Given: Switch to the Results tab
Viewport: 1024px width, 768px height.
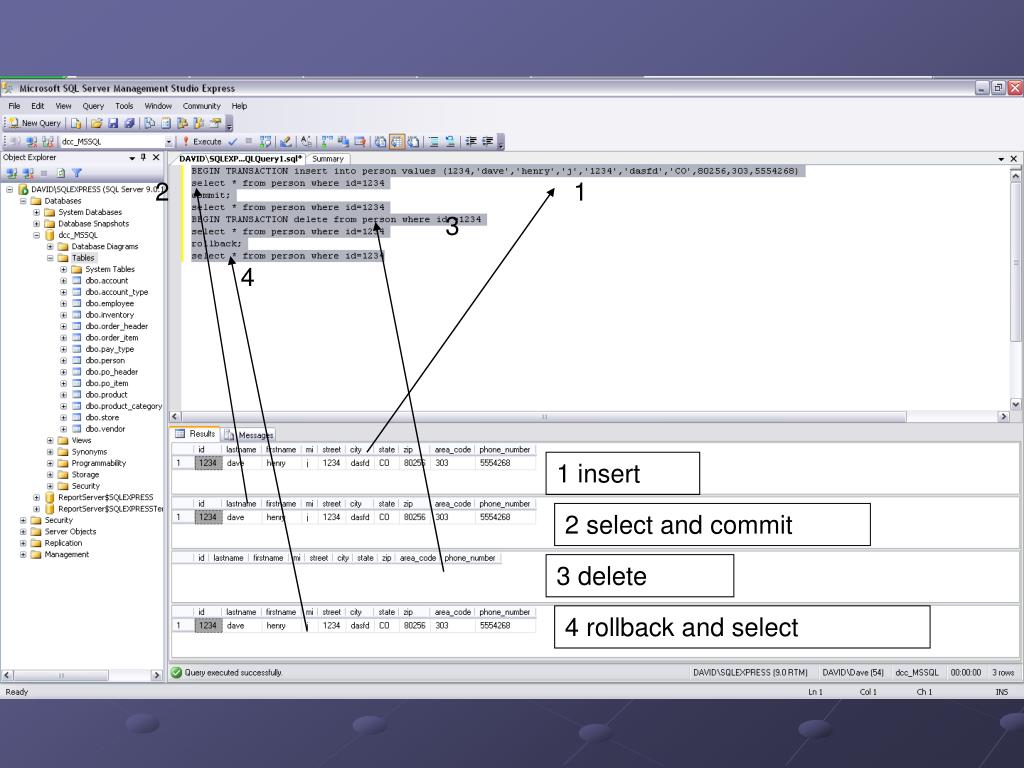Looking at the screenshot, I should coord(195,434).
